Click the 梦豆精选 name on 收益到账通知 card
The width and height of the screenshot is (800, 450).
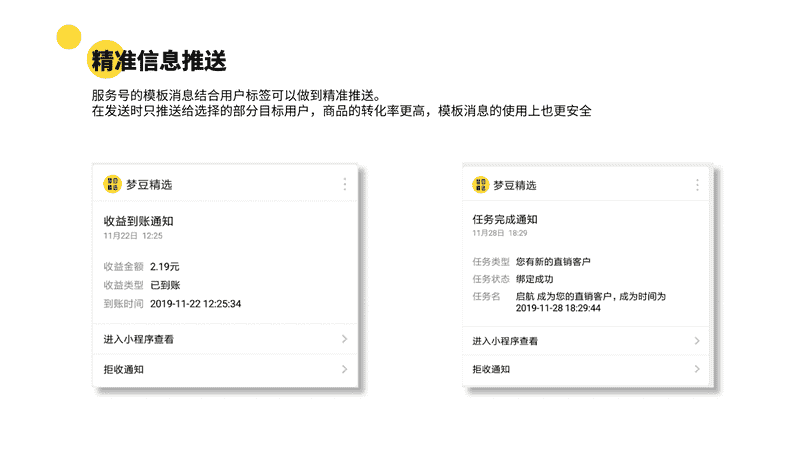click(x=149, y=185)
